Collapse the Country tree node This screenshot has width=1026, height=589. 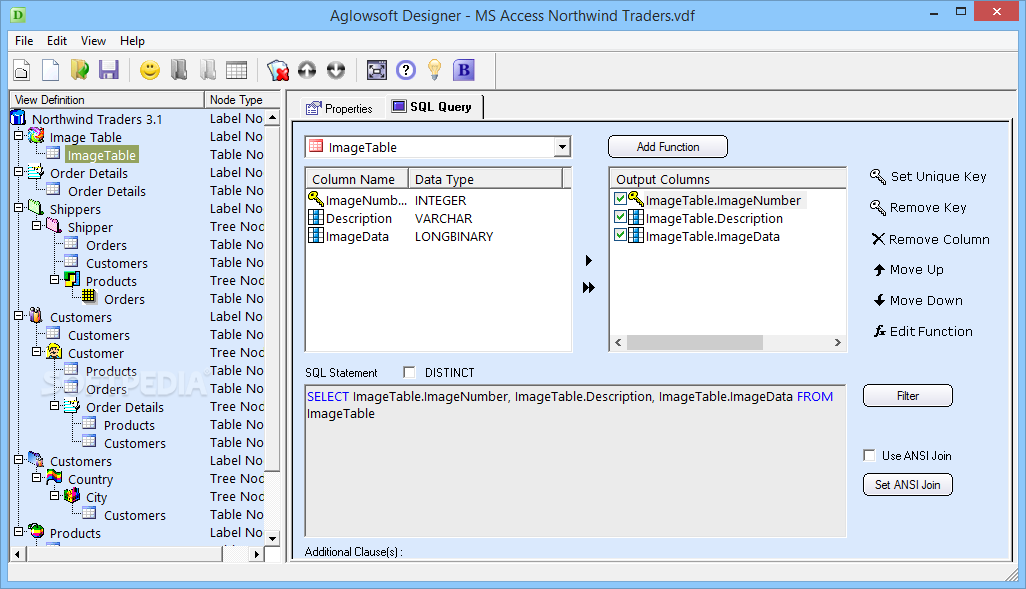coord(37,478)
